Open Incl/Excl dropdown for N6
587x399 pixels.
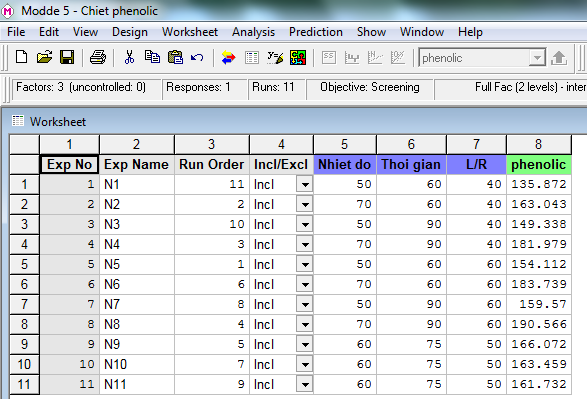pyautogui.click(x=305, y=284)
